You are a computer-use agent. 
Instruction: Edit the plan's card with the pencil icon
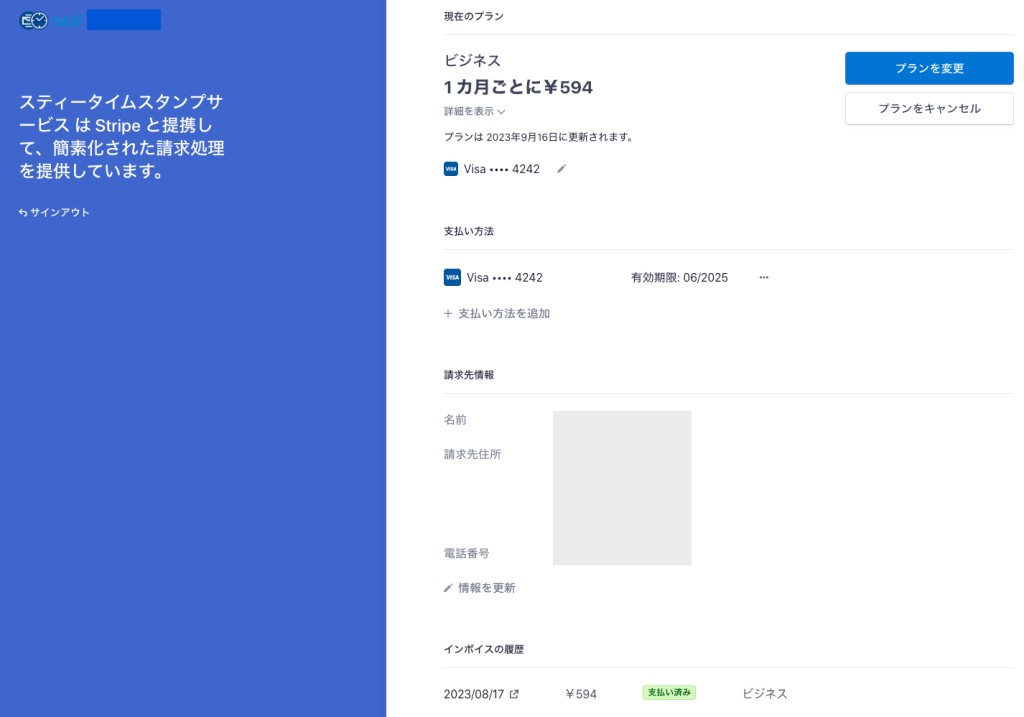(x=561, y=169)
